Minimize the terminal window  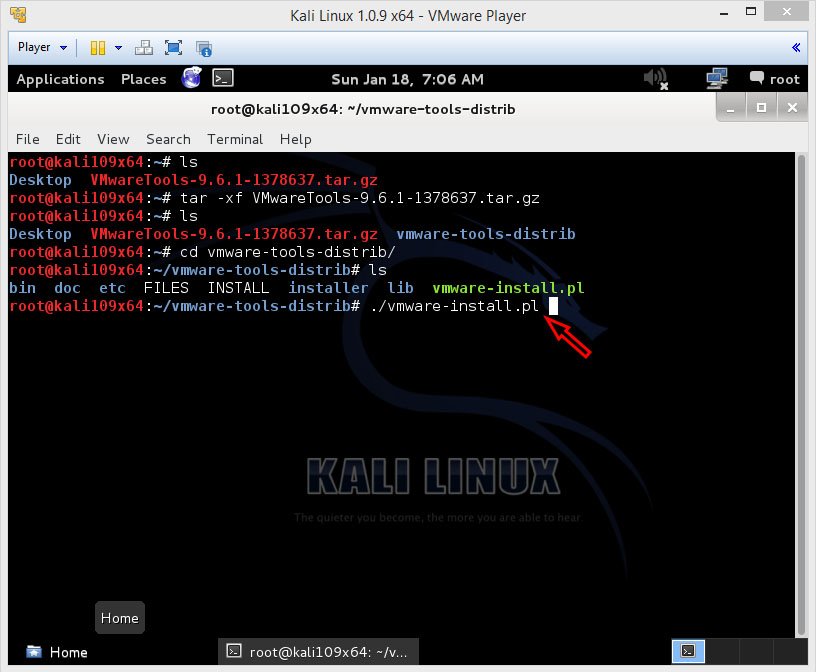(731, 108)
